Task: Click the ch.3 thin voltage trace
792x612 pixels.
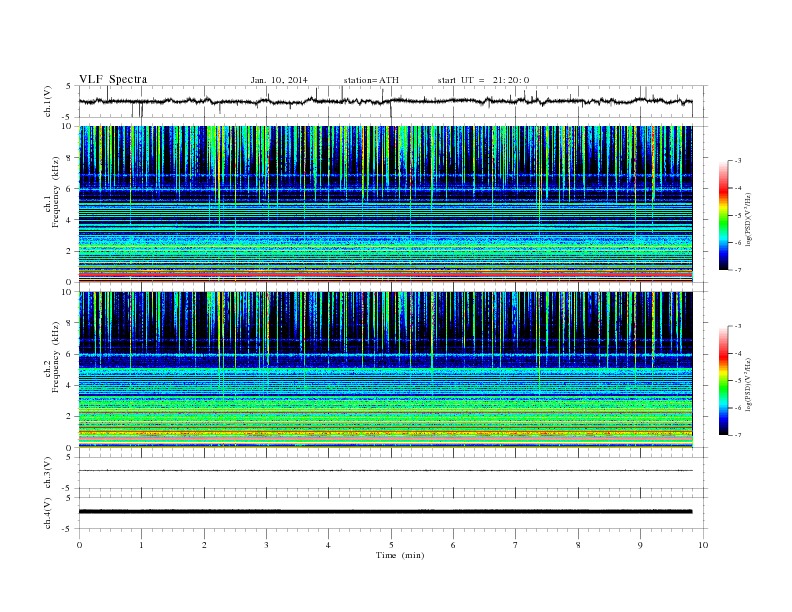Action: [385, 471]
